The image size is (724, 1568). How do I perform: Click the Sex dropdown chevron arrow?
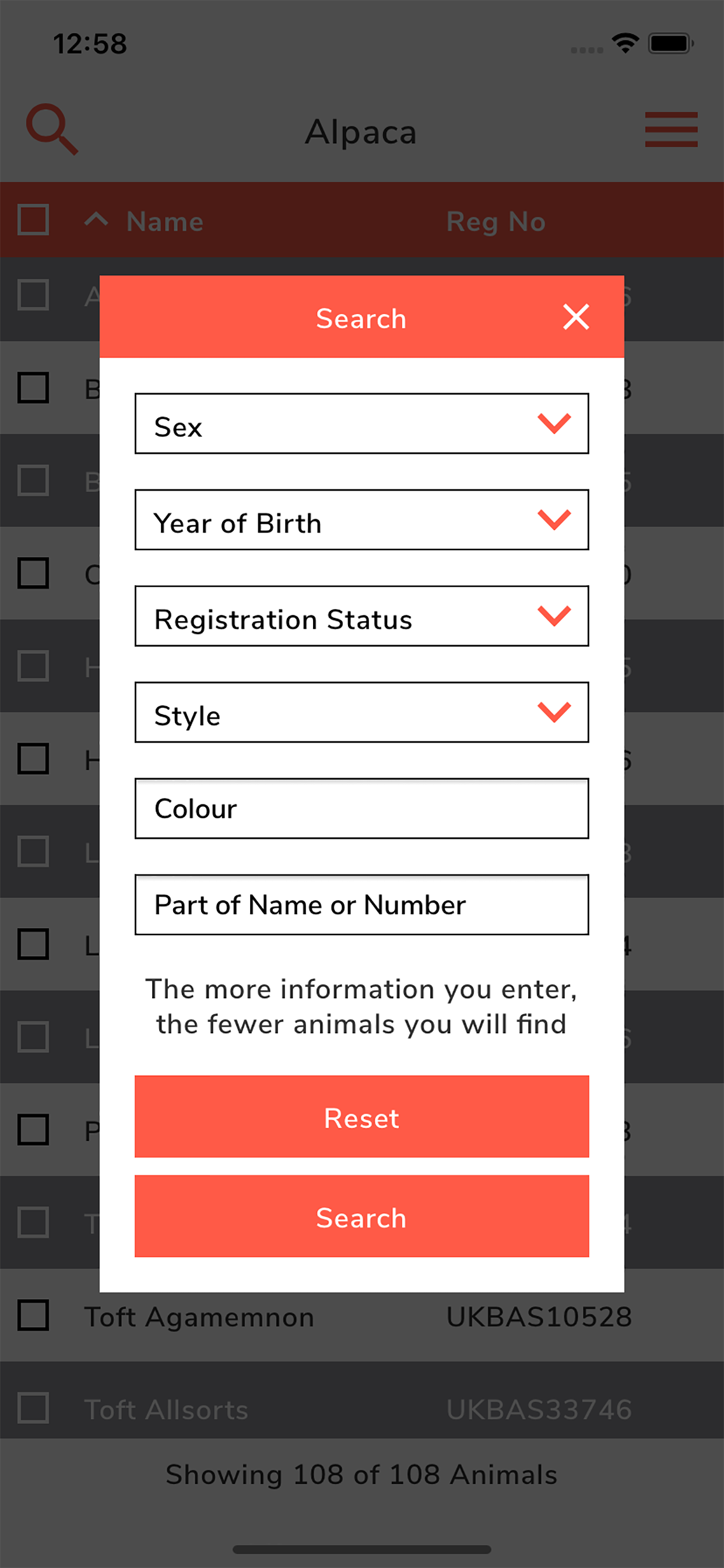coord(554,423)
